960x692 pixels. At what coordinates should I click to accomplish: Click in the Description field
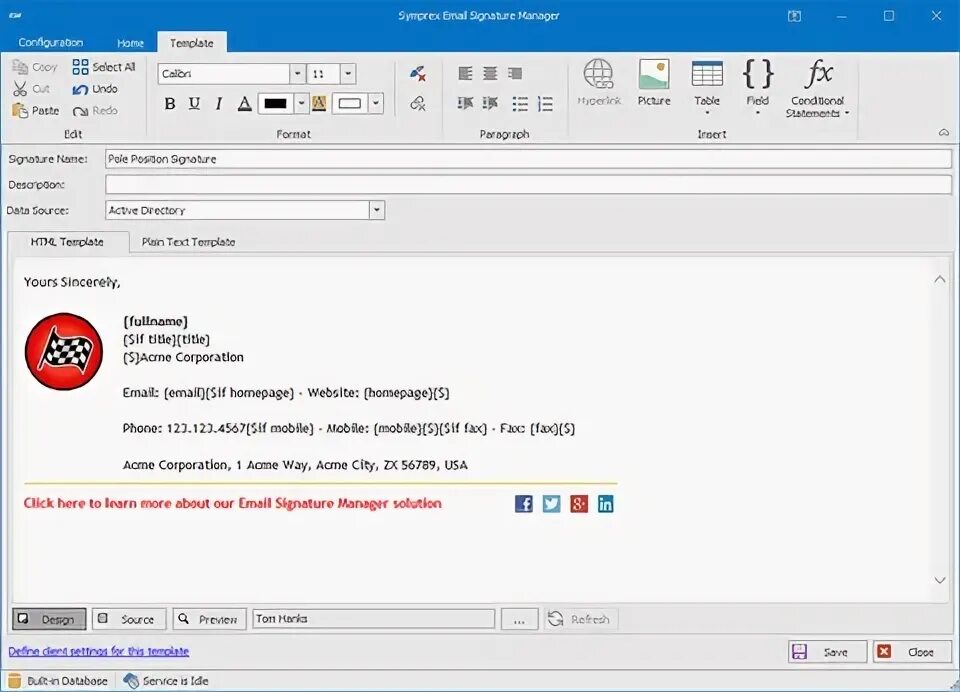click(x=528, y=184)
